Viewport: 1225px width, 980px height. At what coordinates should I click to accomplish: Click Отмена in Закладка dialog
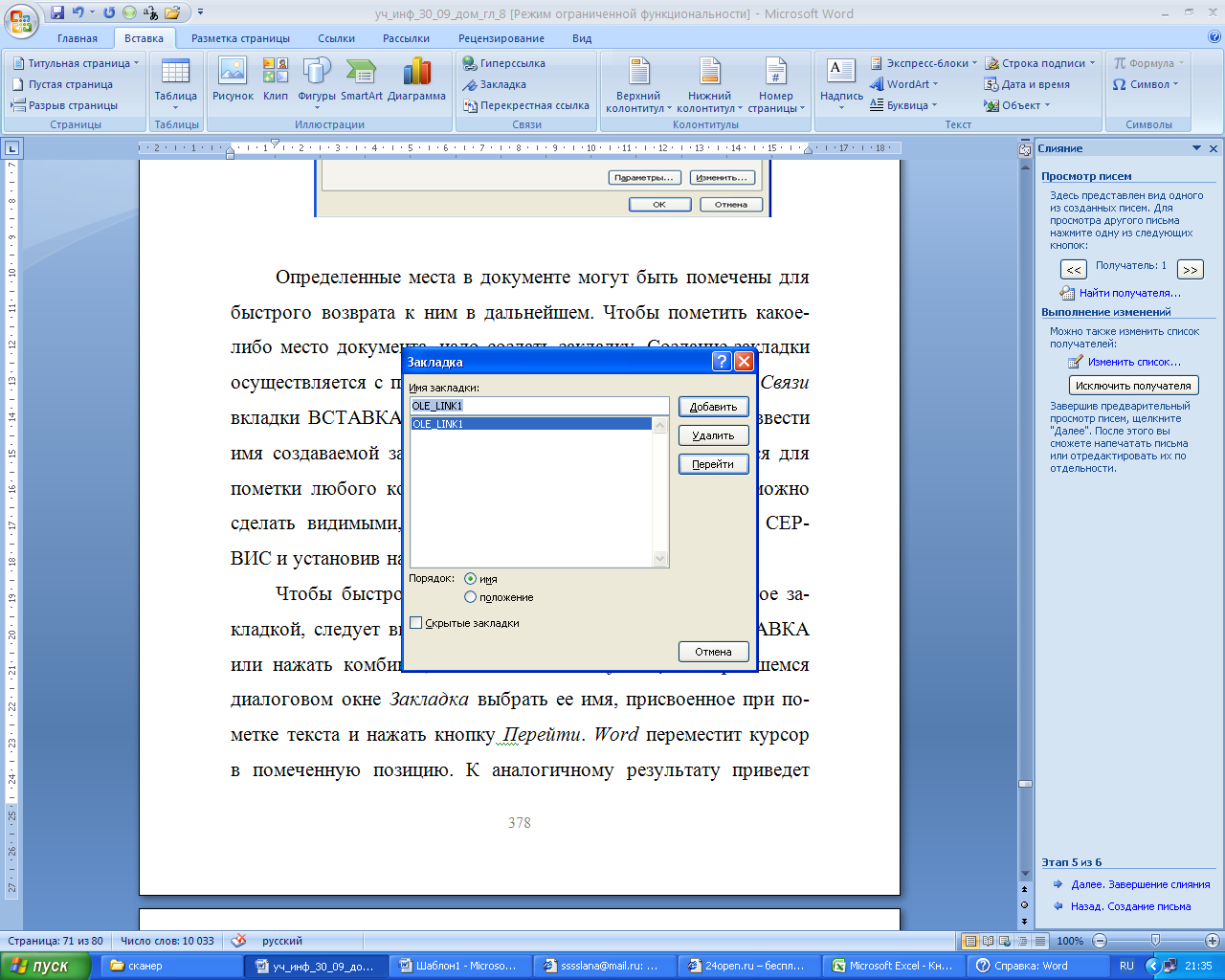click(713, 652)
